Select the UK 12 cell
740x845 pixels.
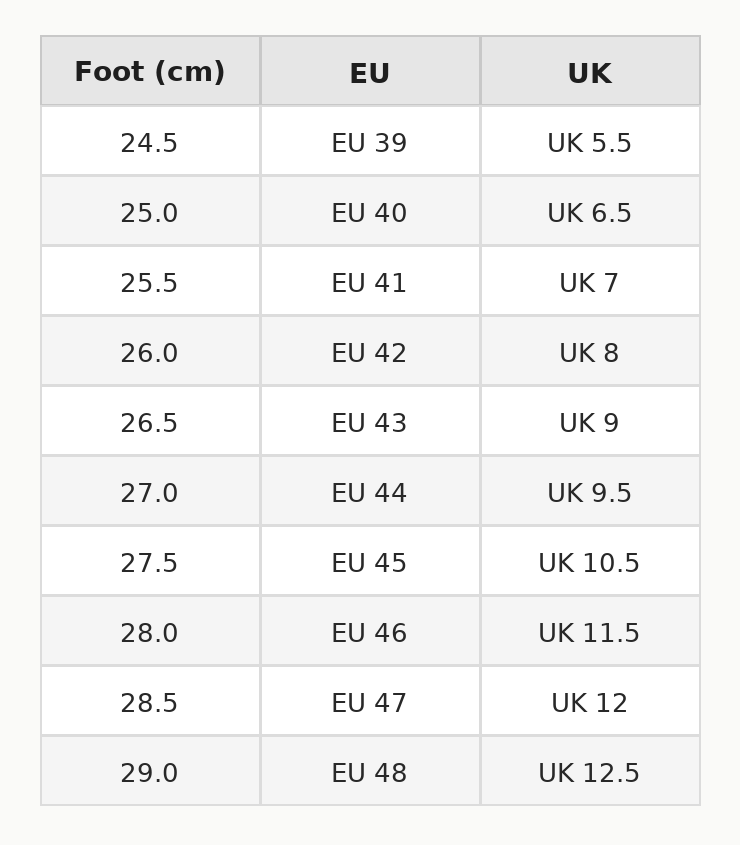(589, 704)
